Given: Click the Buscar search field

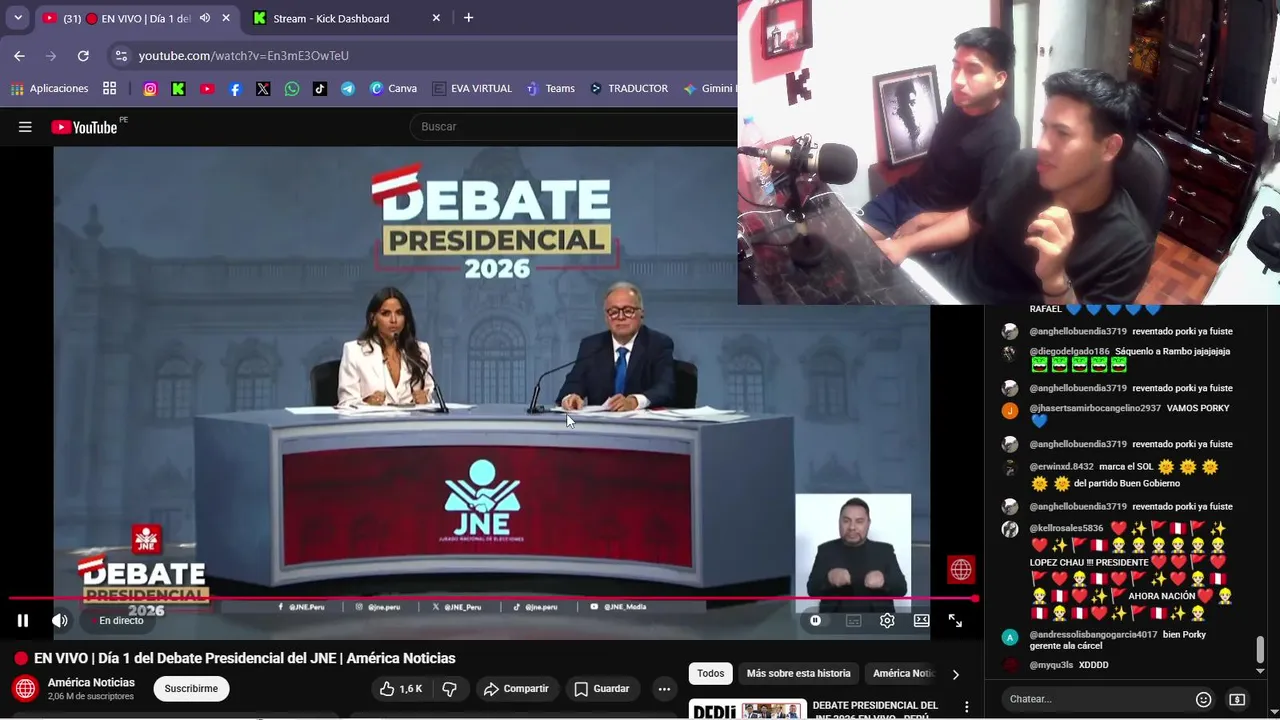Looking at the screenshot, I should point(575,127).
